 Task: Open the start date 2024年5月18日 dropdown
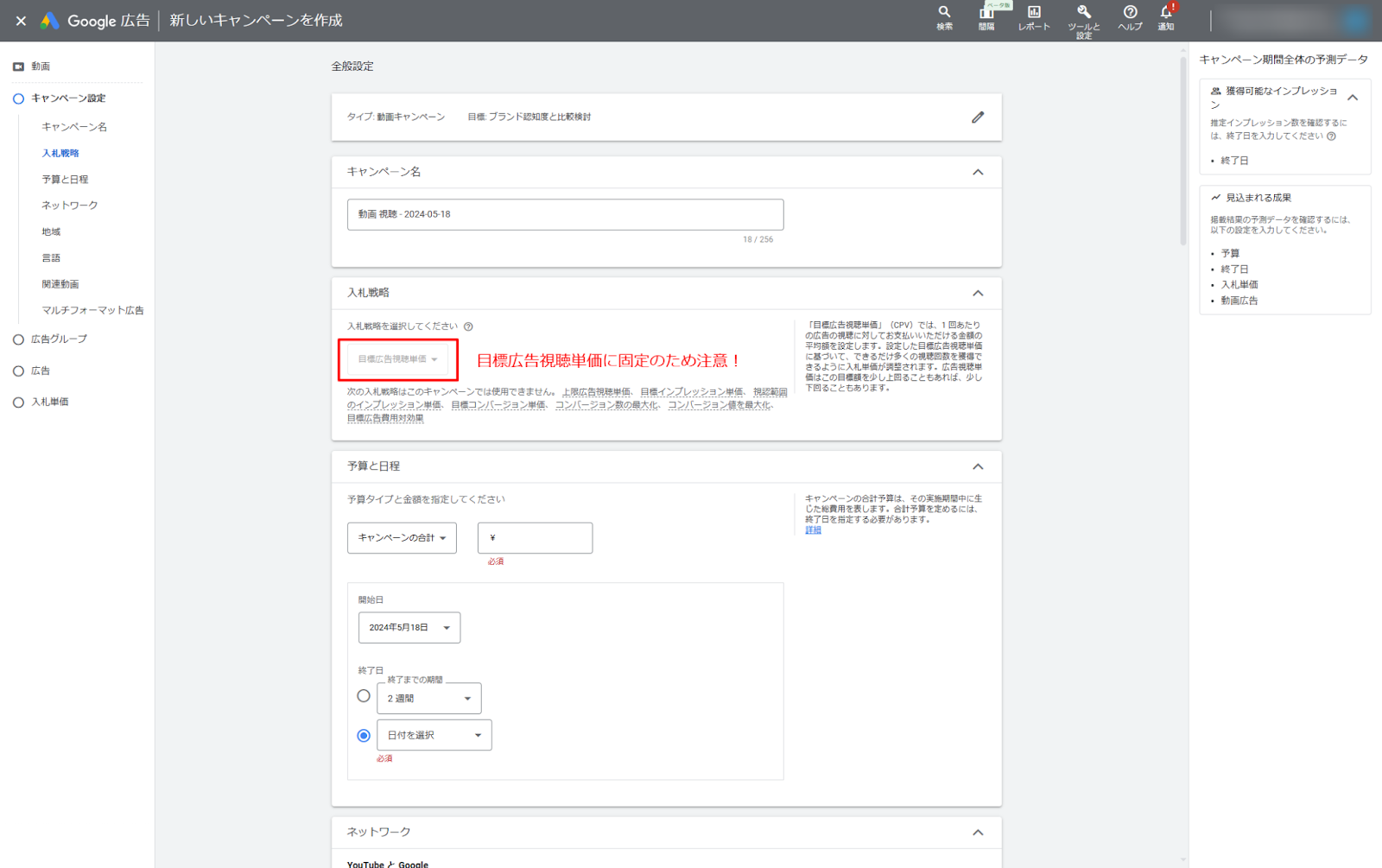409,628
